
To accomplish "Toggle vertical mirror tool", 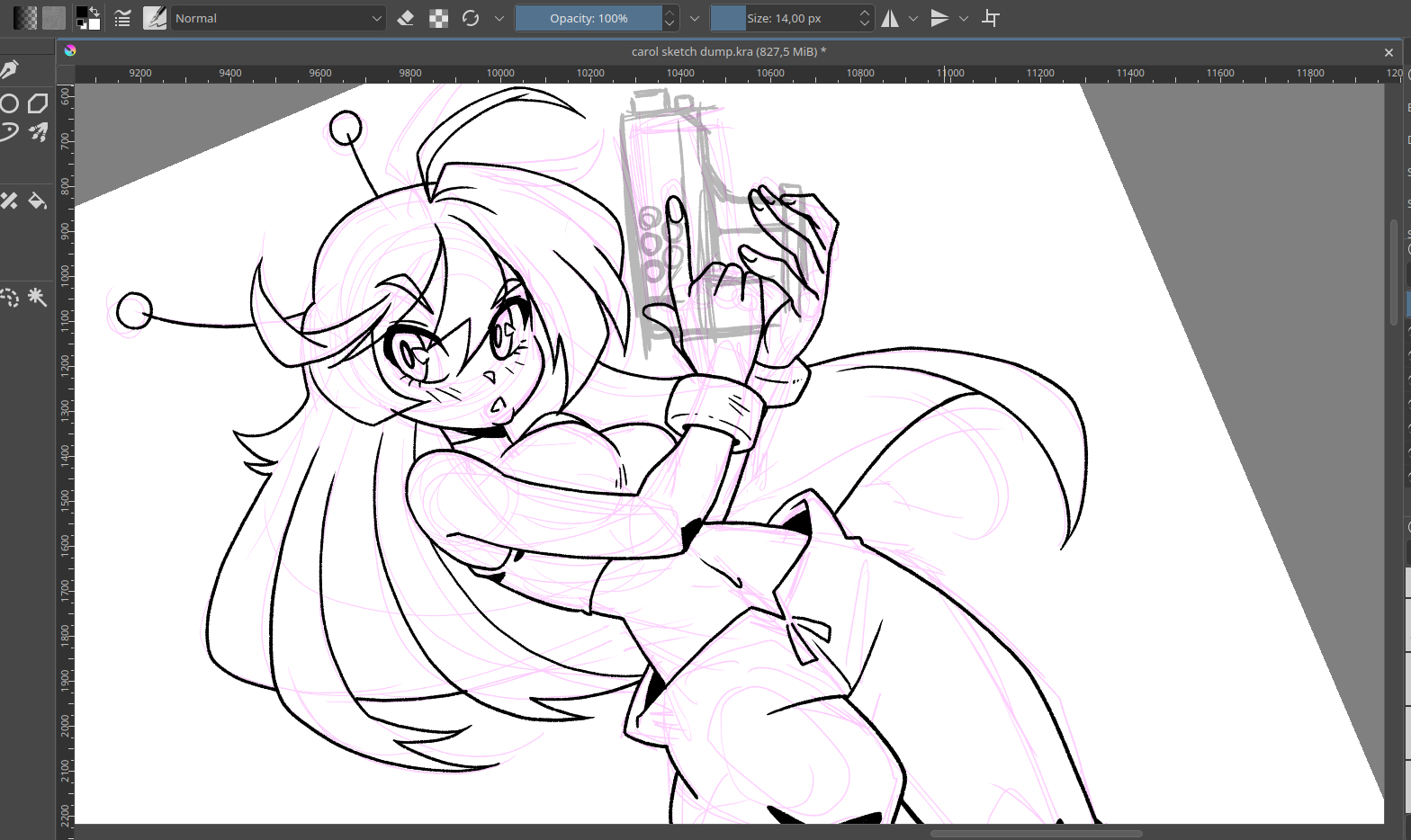I will 939,18.
